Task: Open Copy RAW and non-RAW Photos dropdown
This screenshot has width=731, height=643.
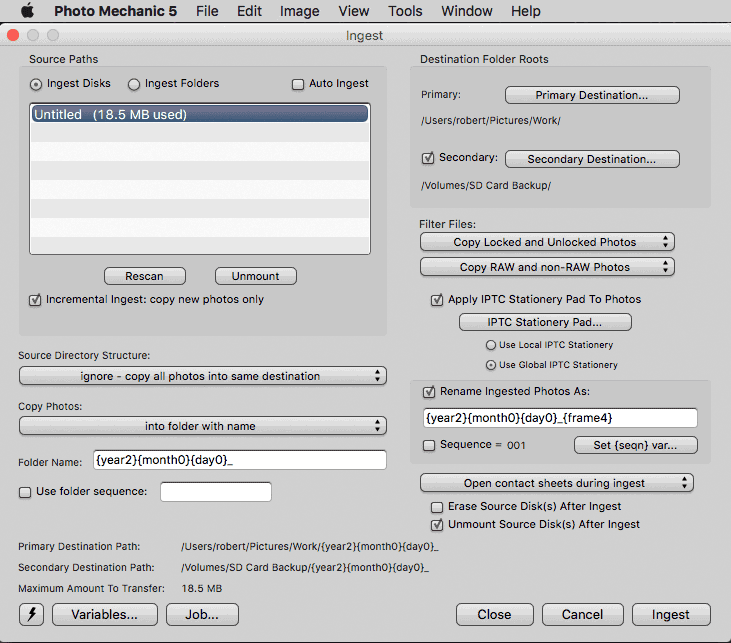Action: click(x=547, y=267)
